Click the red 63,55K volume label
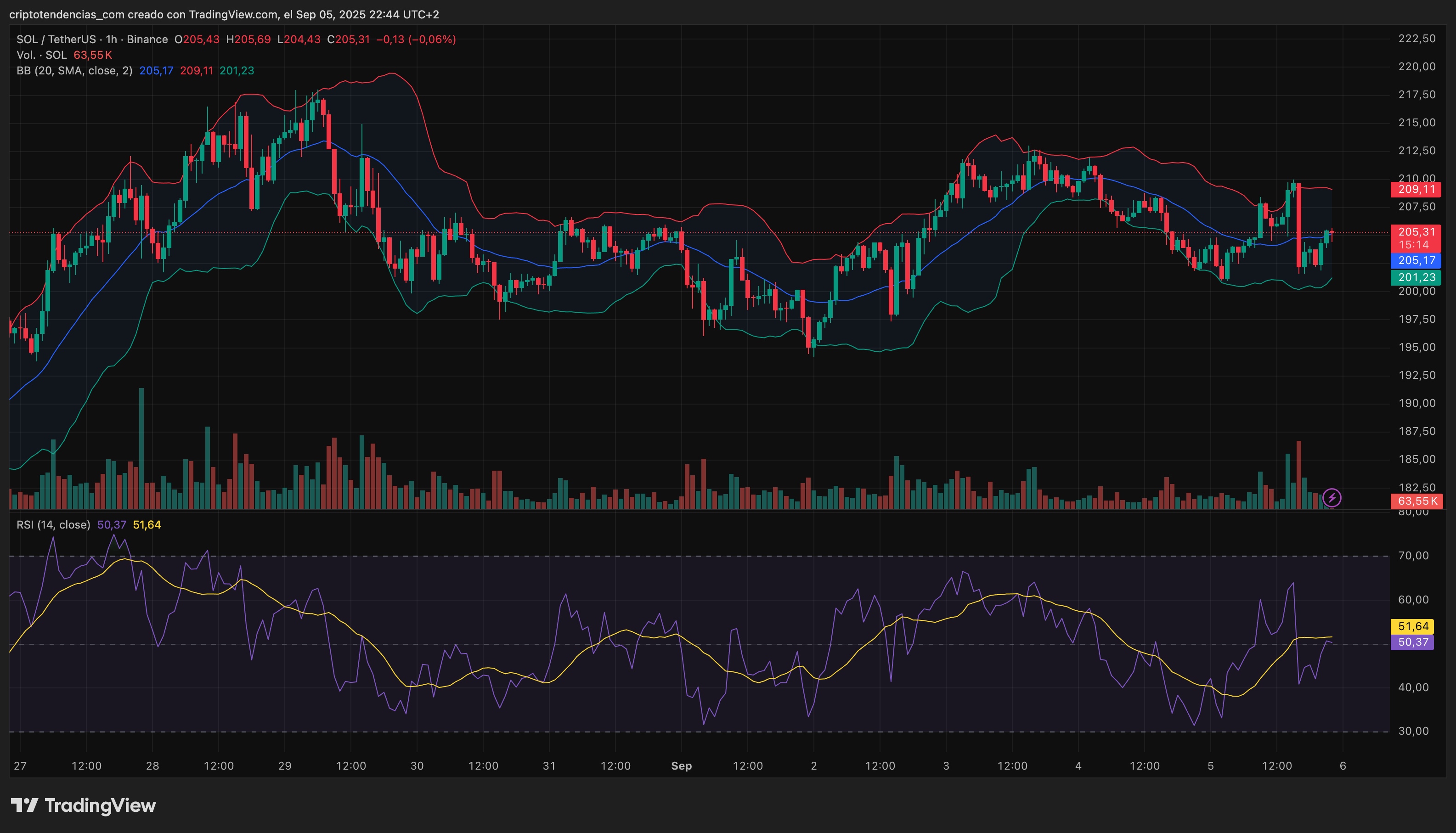The height and width of the screenshot is (833, 1456). tap(1416, 501)
